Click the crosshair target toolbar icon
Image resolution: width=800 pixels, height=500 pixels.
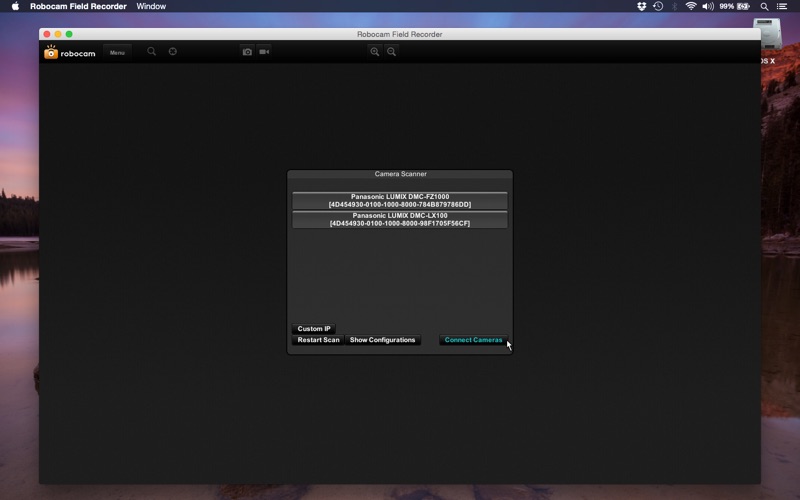point(173,52)
